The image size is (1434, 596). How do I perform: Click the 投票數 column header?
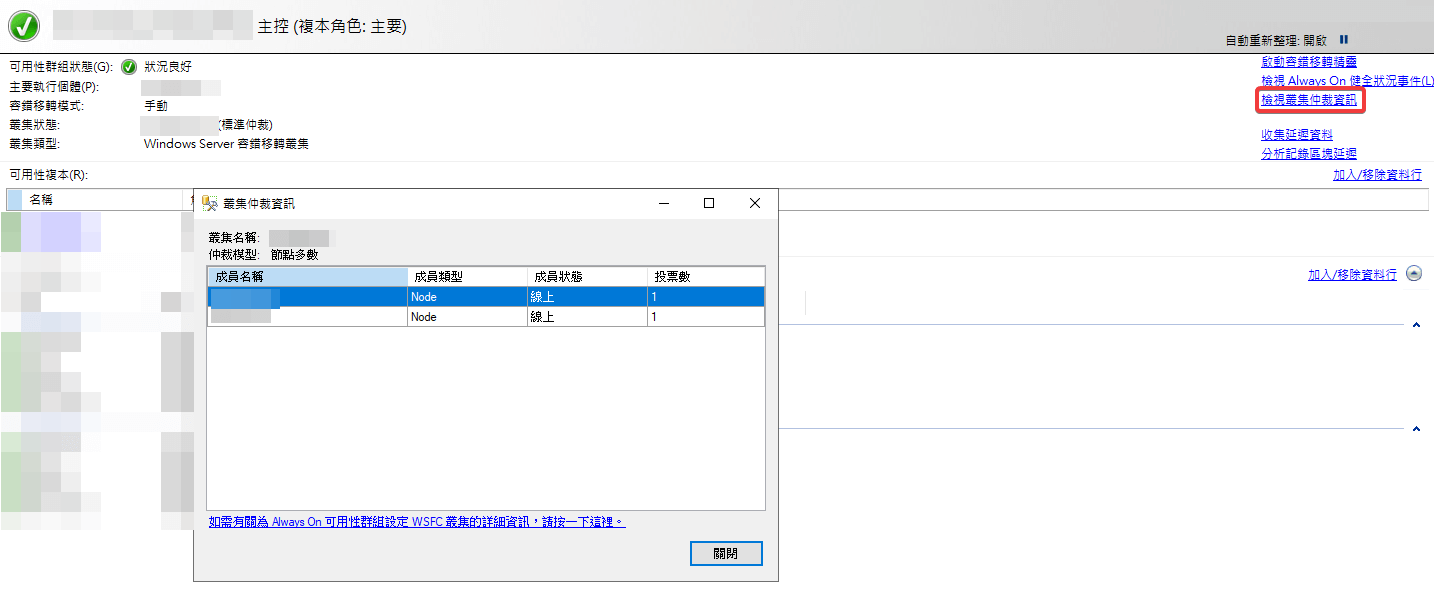point(705,277)
